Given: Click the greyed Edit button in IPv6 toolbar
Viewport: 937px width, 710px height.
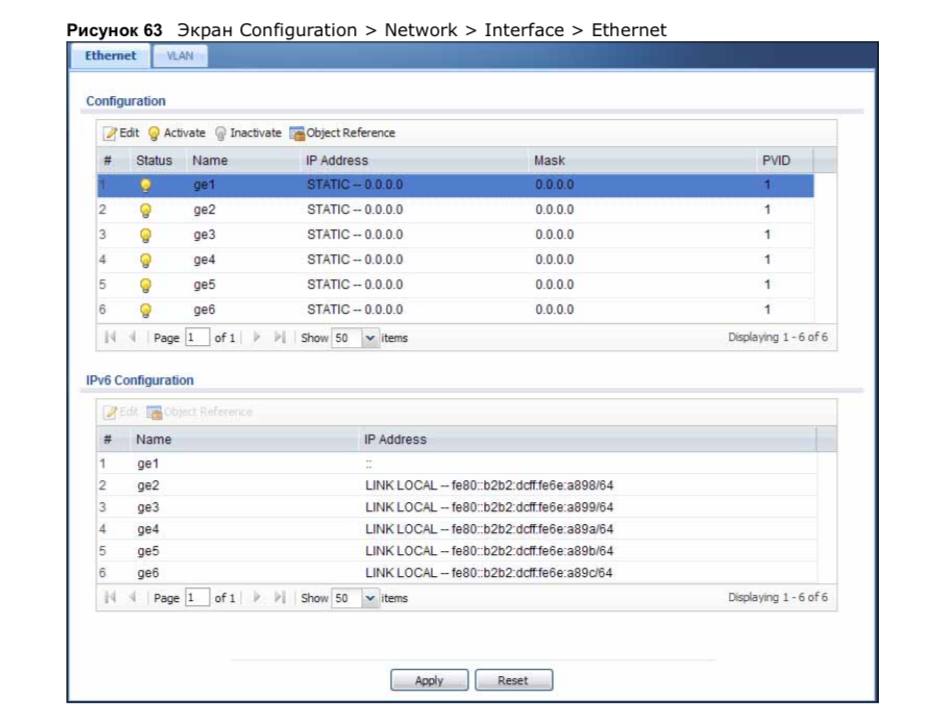Looking at the screenshot, I should (121, 412).
